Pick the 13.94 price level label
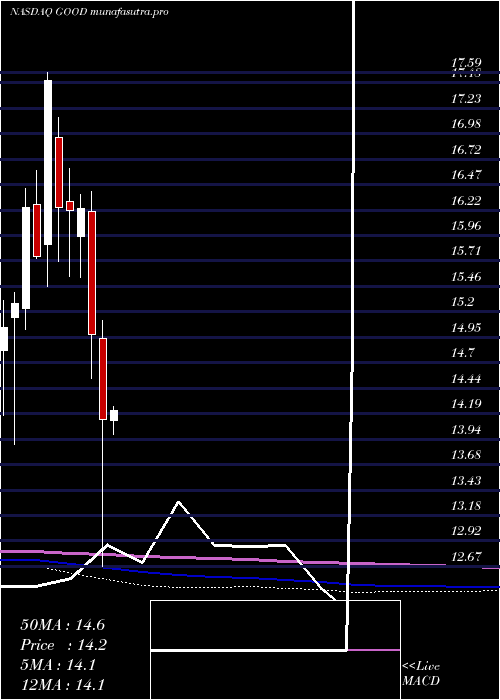This screenshot has height=700, width=500. coord(466,430)
